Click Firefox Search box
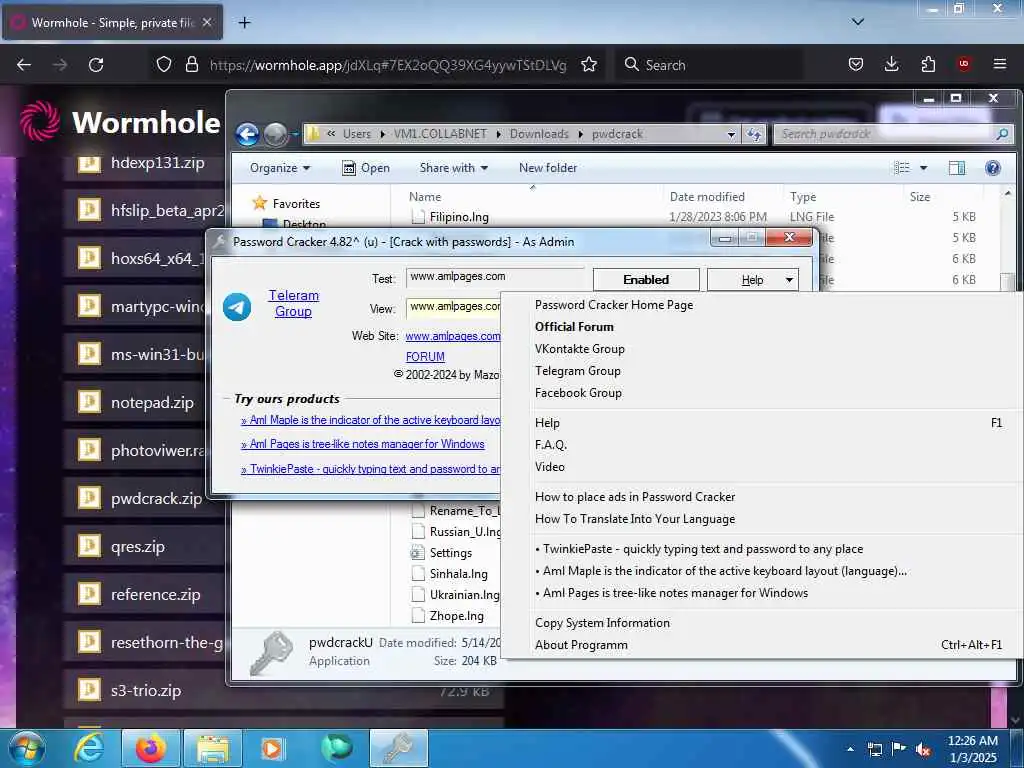Image resolution: width=1024 pixels, height=768 pixels. (709, 65)
